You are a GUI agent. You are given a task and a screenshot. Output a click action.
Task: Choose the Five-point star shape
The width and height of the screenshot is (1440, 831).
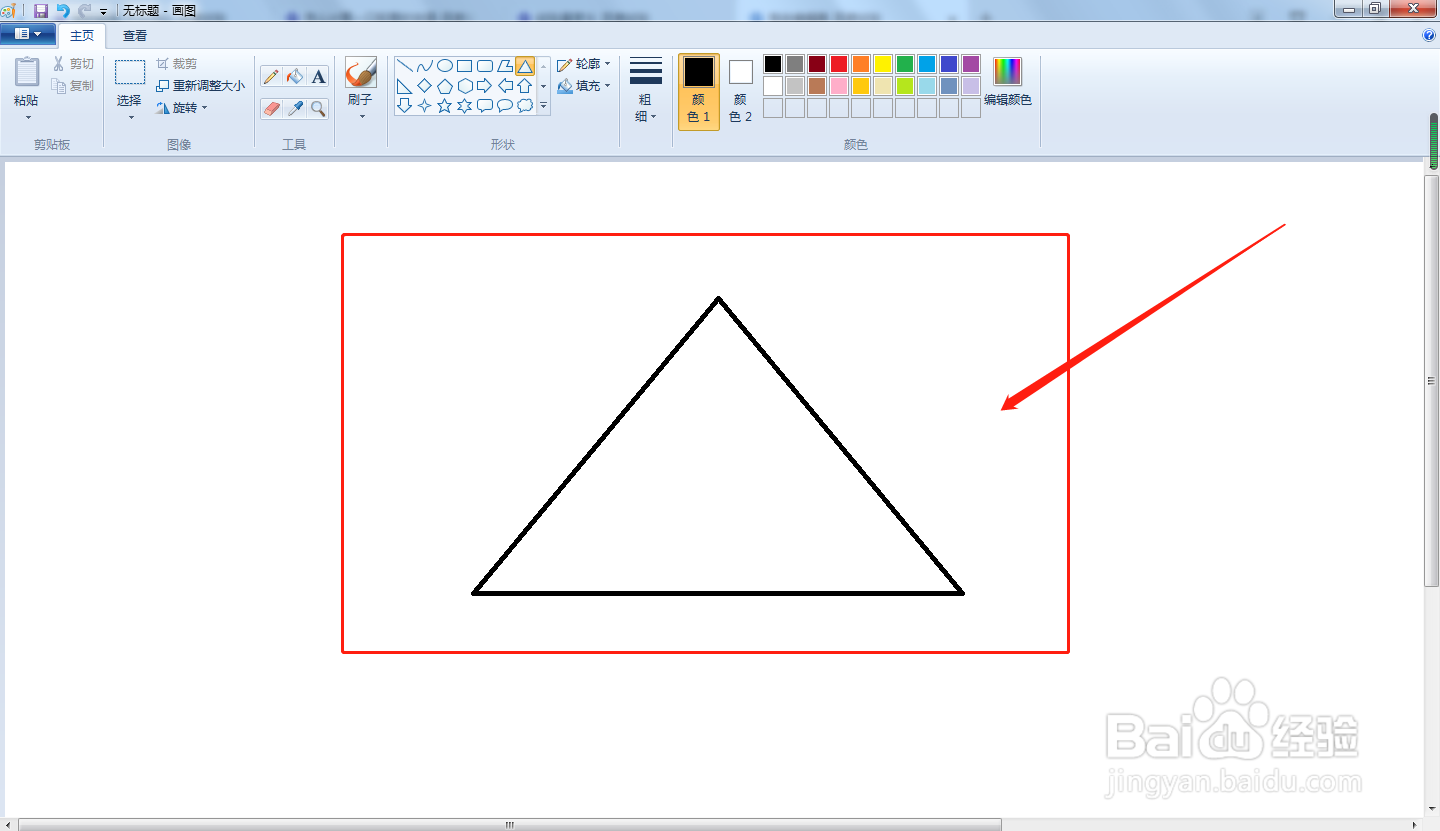pos(445,105)
